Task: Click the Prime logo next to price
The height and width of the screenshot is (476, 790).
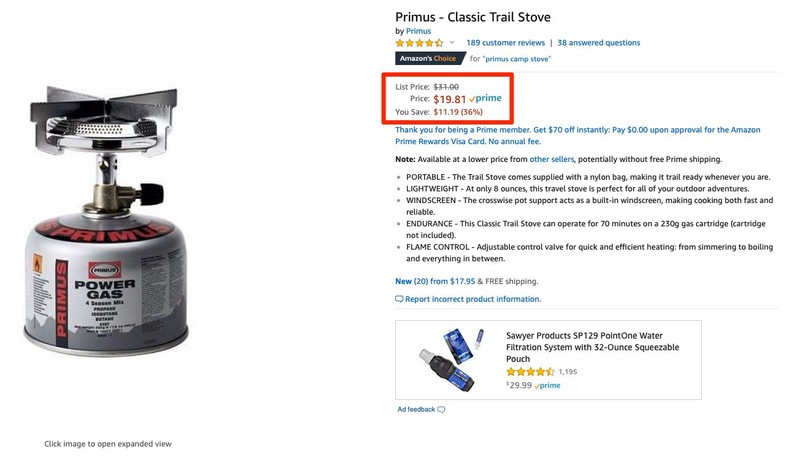Action: coord(485,99)
